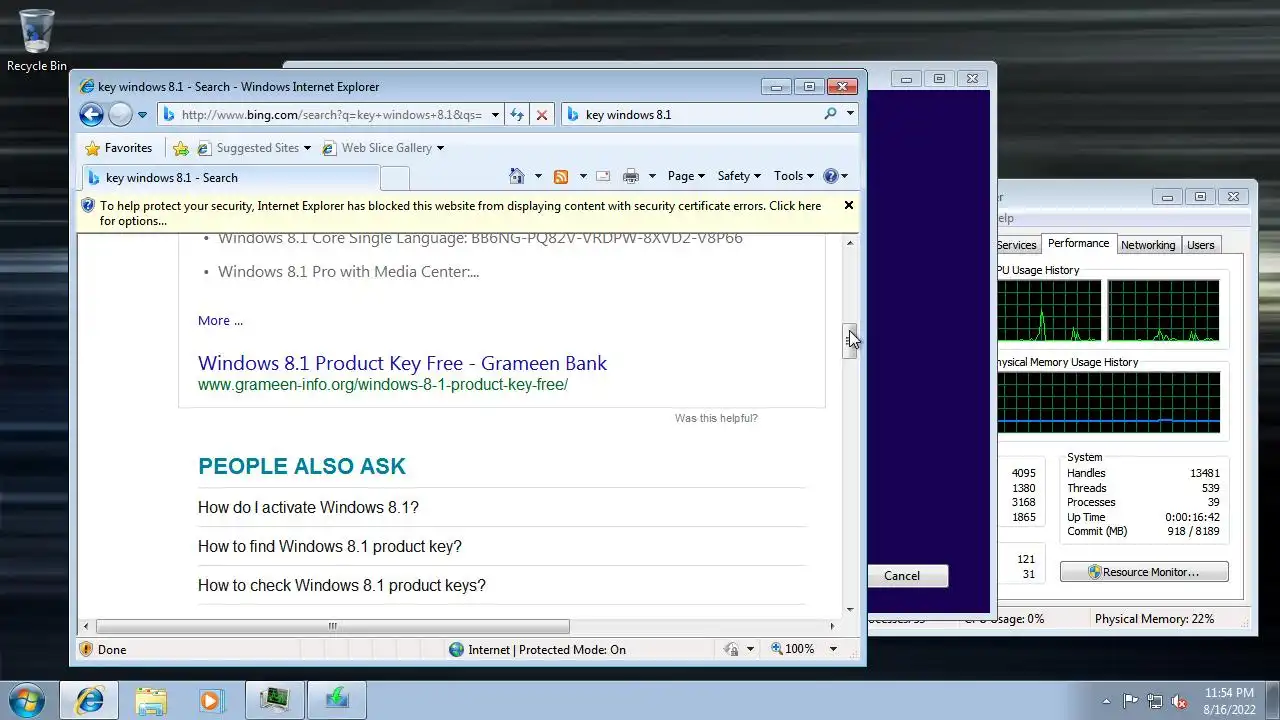Screen dimensions: 1280x720
Task: Open the recent pages dropdown arrow
Action: pyautogui.click(x=142, y=115)
